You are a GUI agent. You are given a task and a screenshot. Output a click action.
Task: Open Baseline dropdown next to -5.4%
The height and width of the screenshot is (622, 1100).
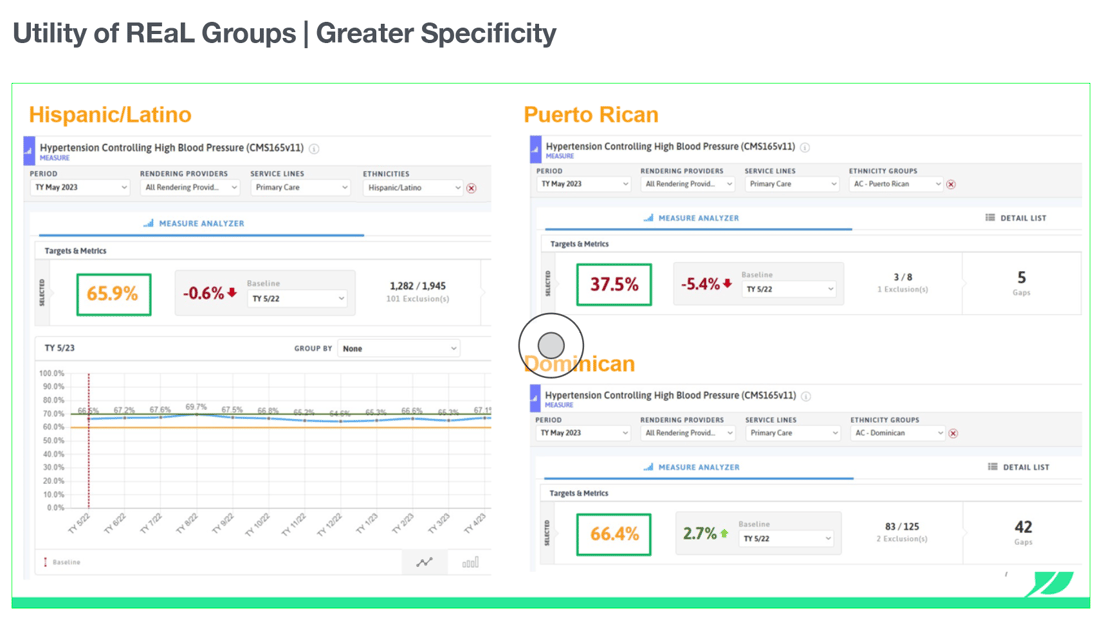tap(789, 289)
